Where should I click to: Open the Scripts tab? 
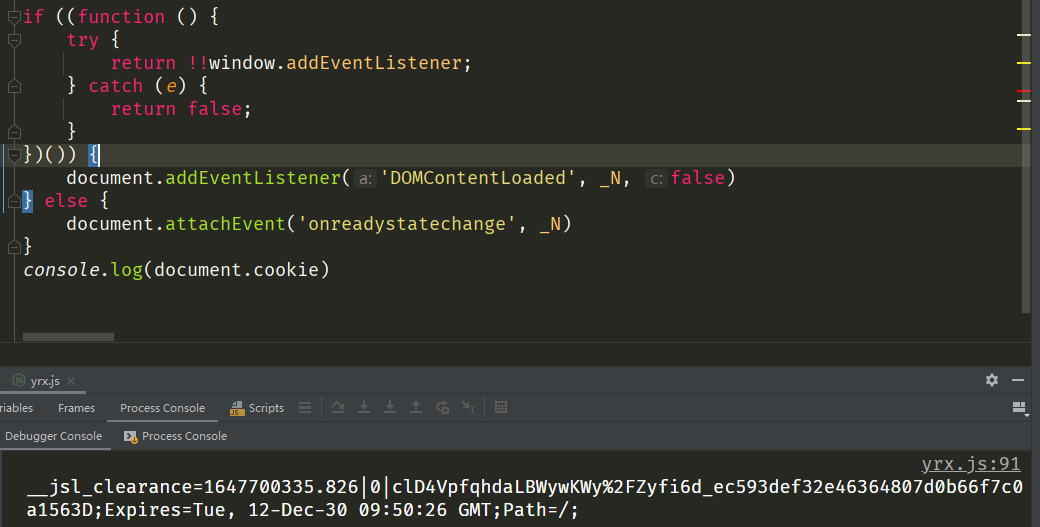click(x=257, y=408)
